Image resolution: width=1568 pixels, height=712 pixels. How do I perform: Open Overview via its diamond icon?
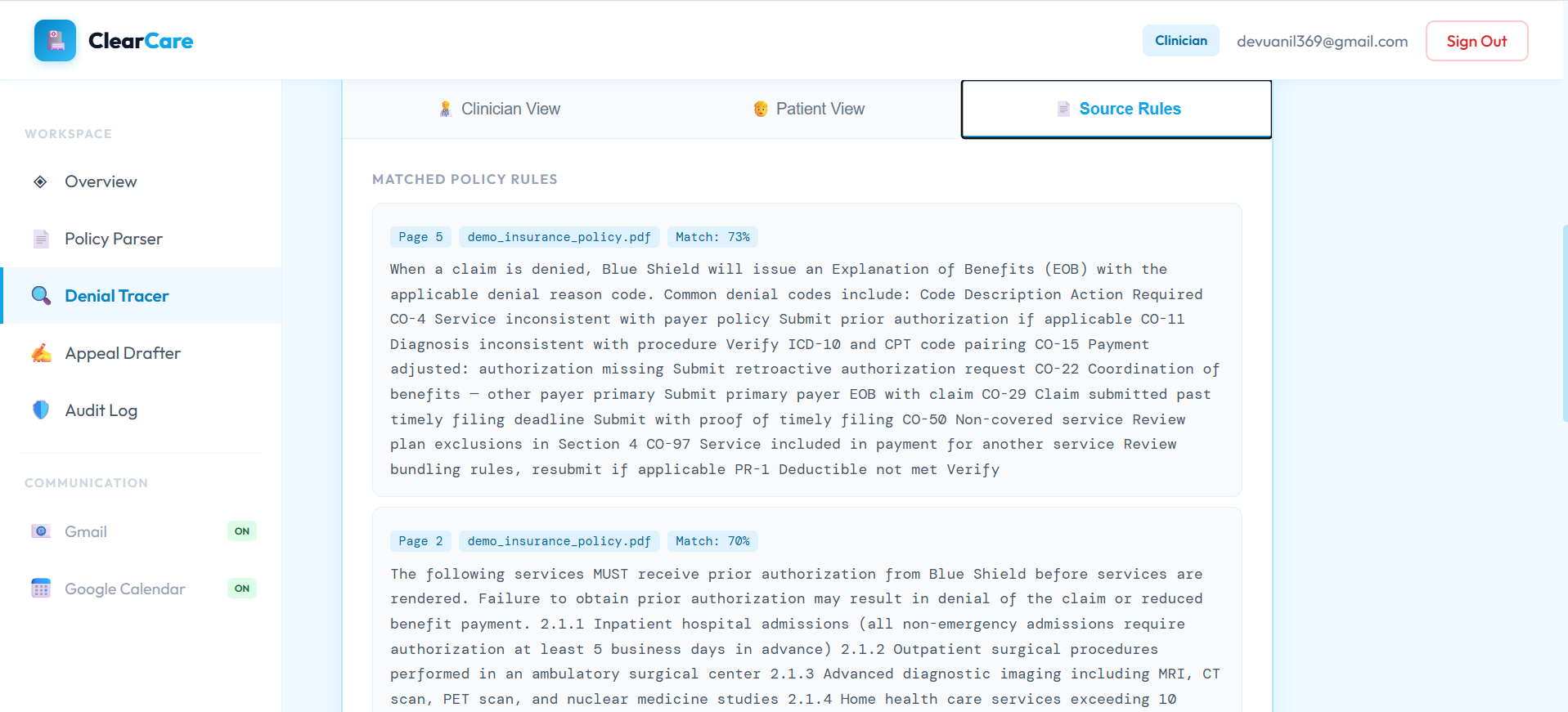40,181
